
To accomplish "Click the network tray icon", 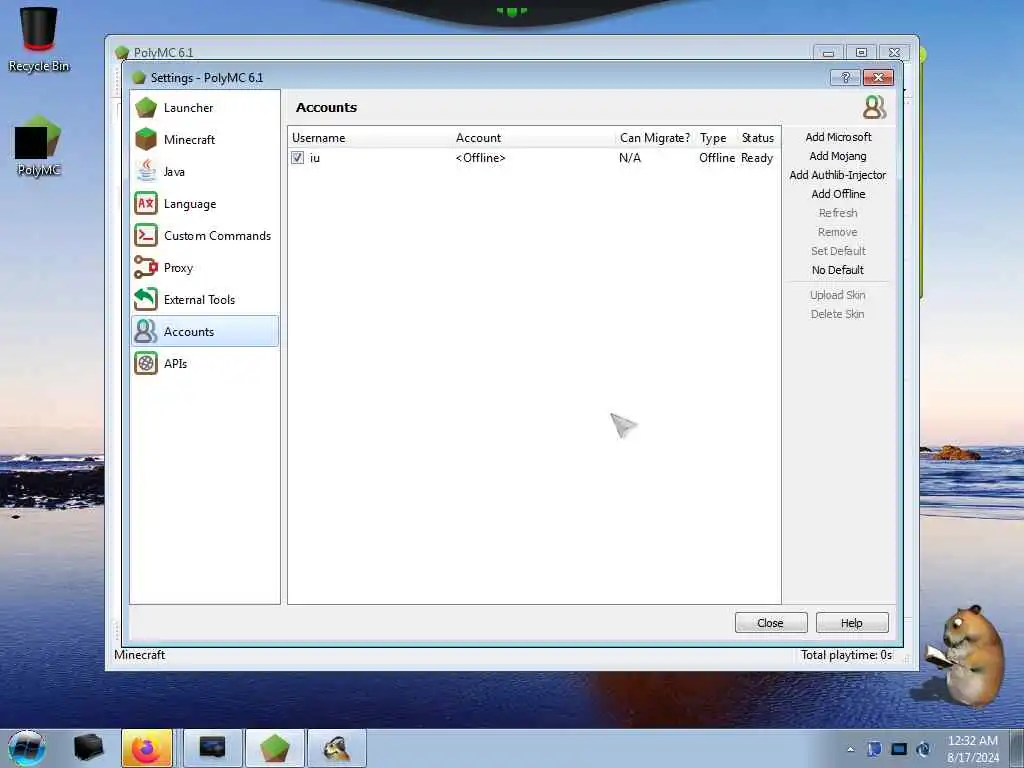I will (x=899, y=749).
